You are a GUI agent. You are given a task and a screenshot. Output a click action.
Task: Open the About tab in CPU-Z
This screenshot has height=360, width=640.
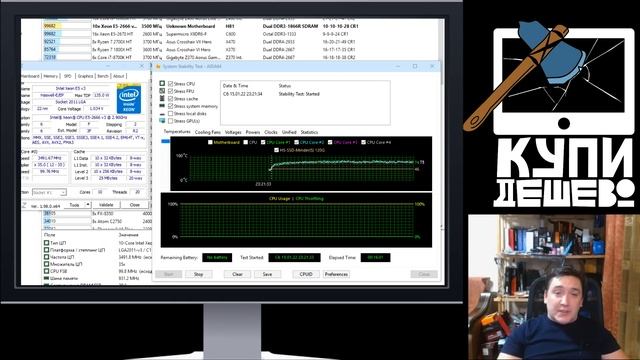point(118,76)
